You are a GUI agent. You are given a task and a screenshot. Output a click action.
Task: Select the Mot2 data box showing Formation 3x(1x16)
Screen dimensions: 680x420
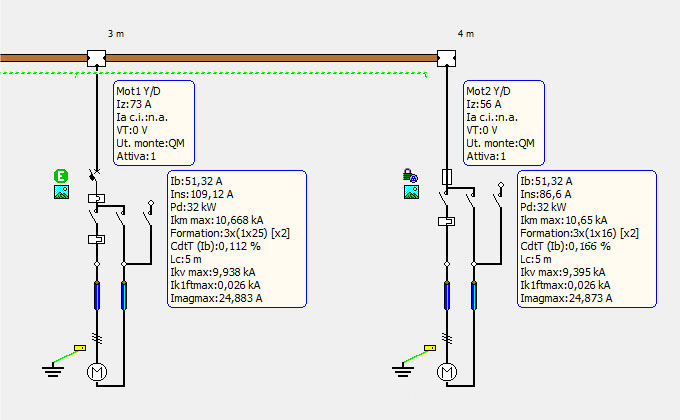pos(587,238)
